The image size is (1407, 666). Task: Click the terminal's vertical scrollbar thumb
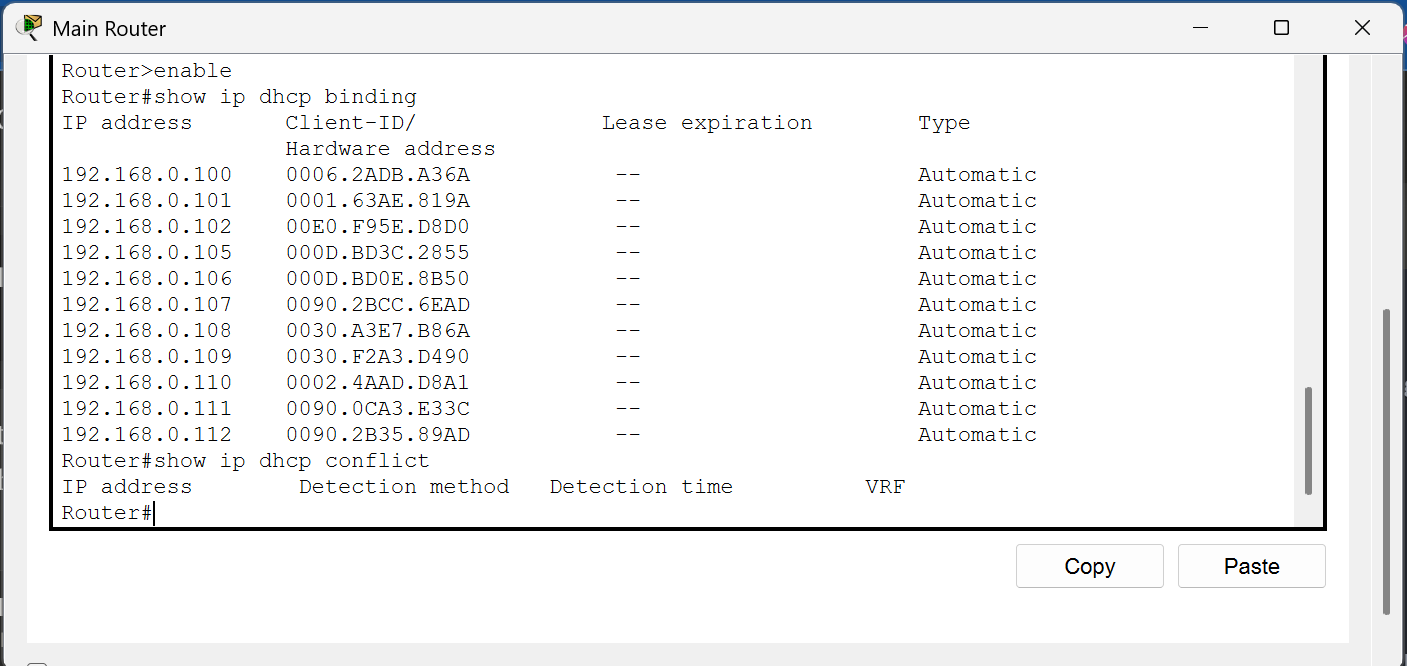1308,440
